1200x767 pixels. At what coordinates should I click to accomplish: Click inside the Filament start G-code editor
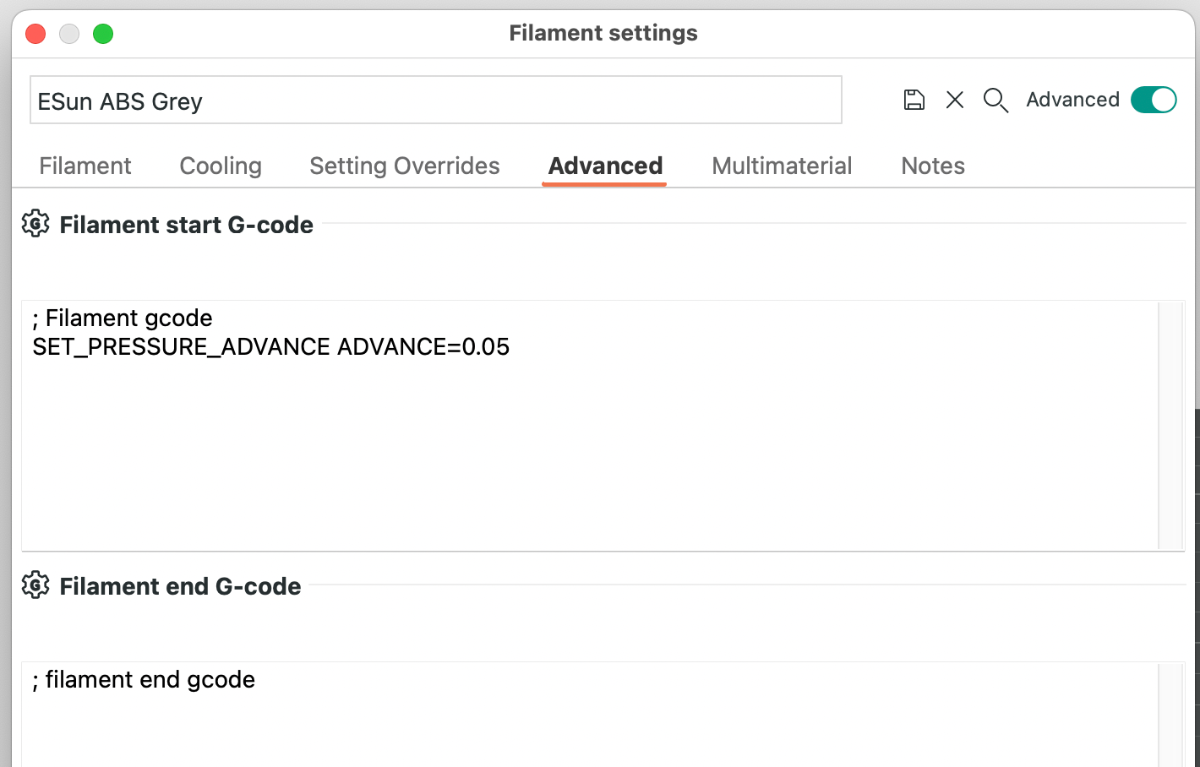click(x=590, y=425)
